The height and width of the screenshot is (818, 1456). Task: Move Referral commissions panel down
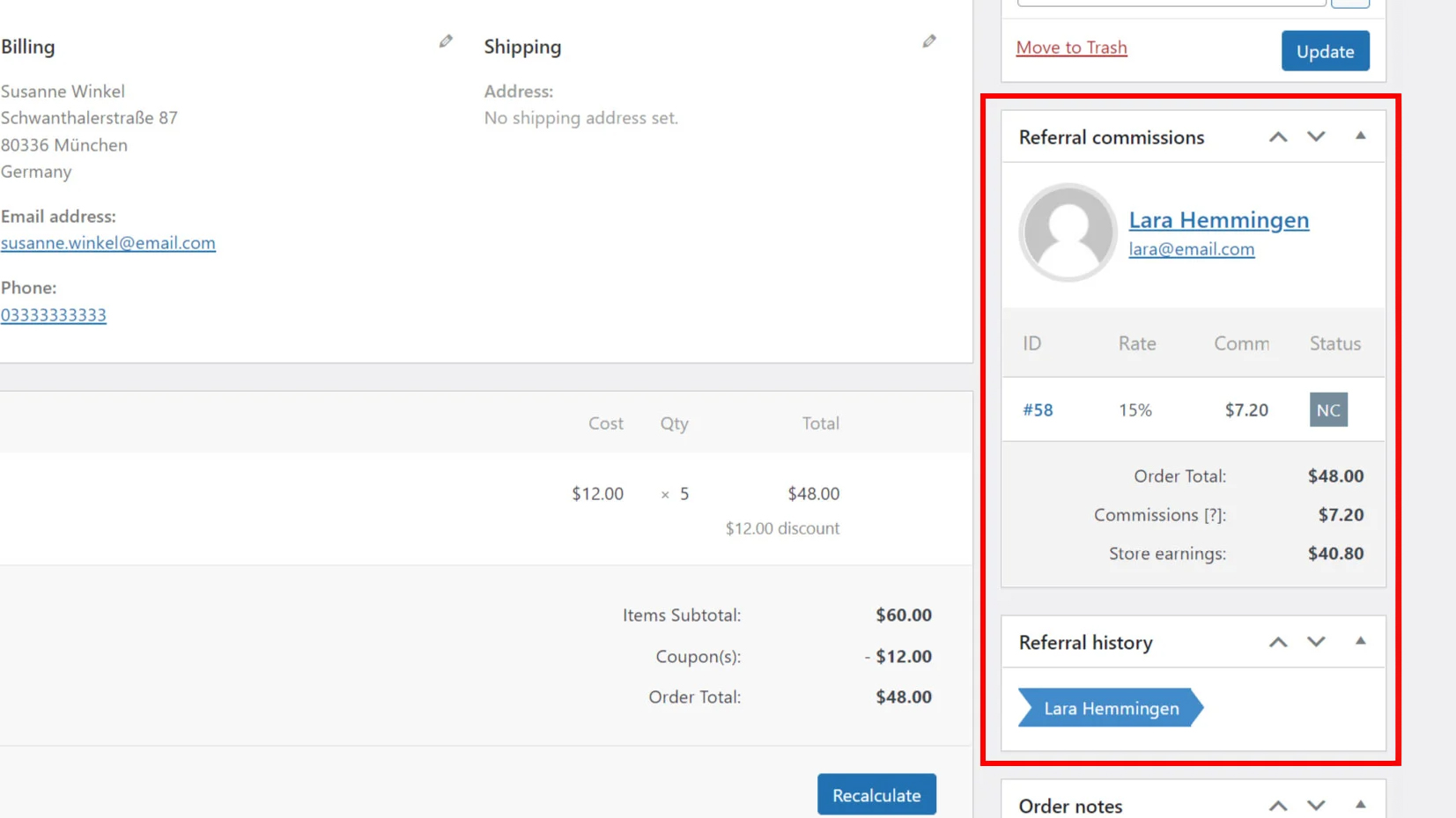[x=1315, y=137]
